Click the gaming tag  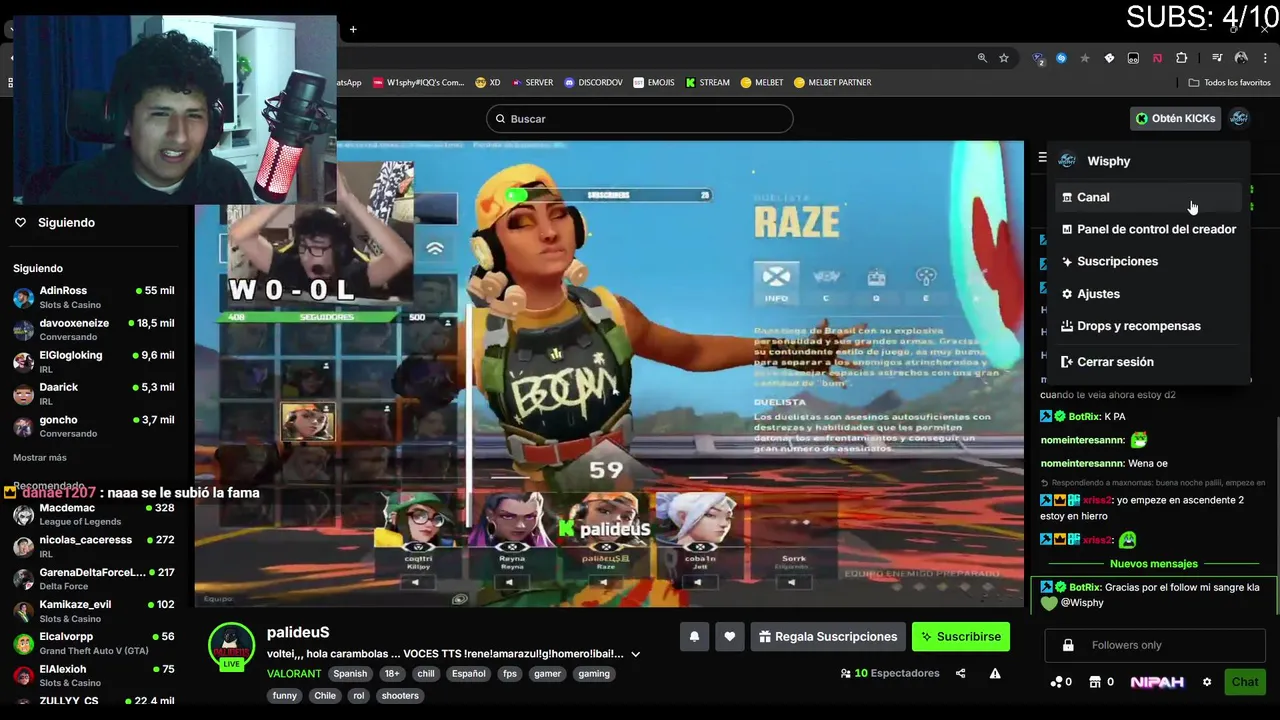click(x=594, y=674)
